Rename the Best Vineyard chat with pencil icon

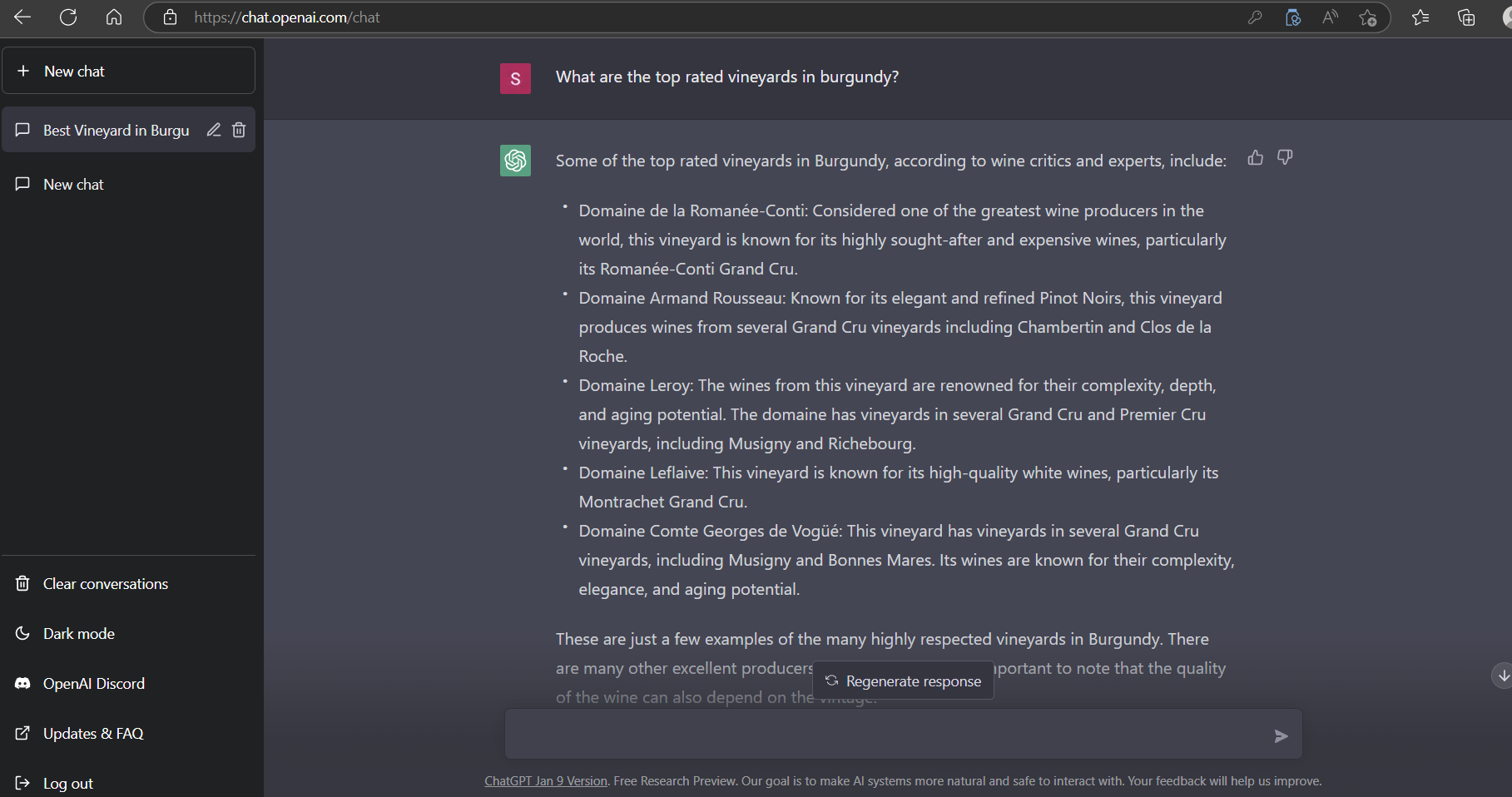pos(214,130)
